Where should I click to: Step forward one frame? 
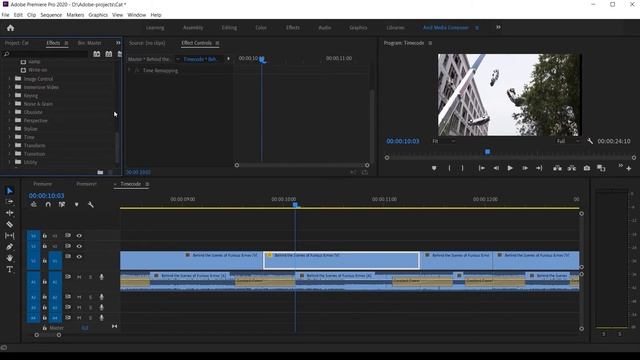(x=524, y=168)
